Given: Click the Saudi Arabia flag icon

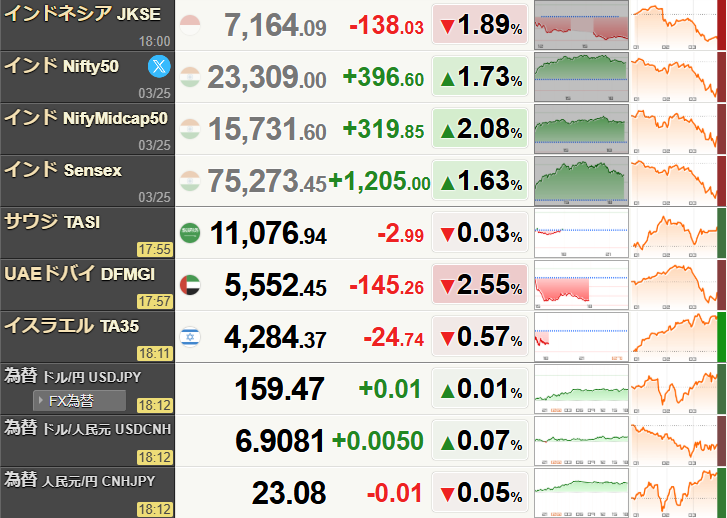Looking at the screenshot, I should [x=190, y=233].
